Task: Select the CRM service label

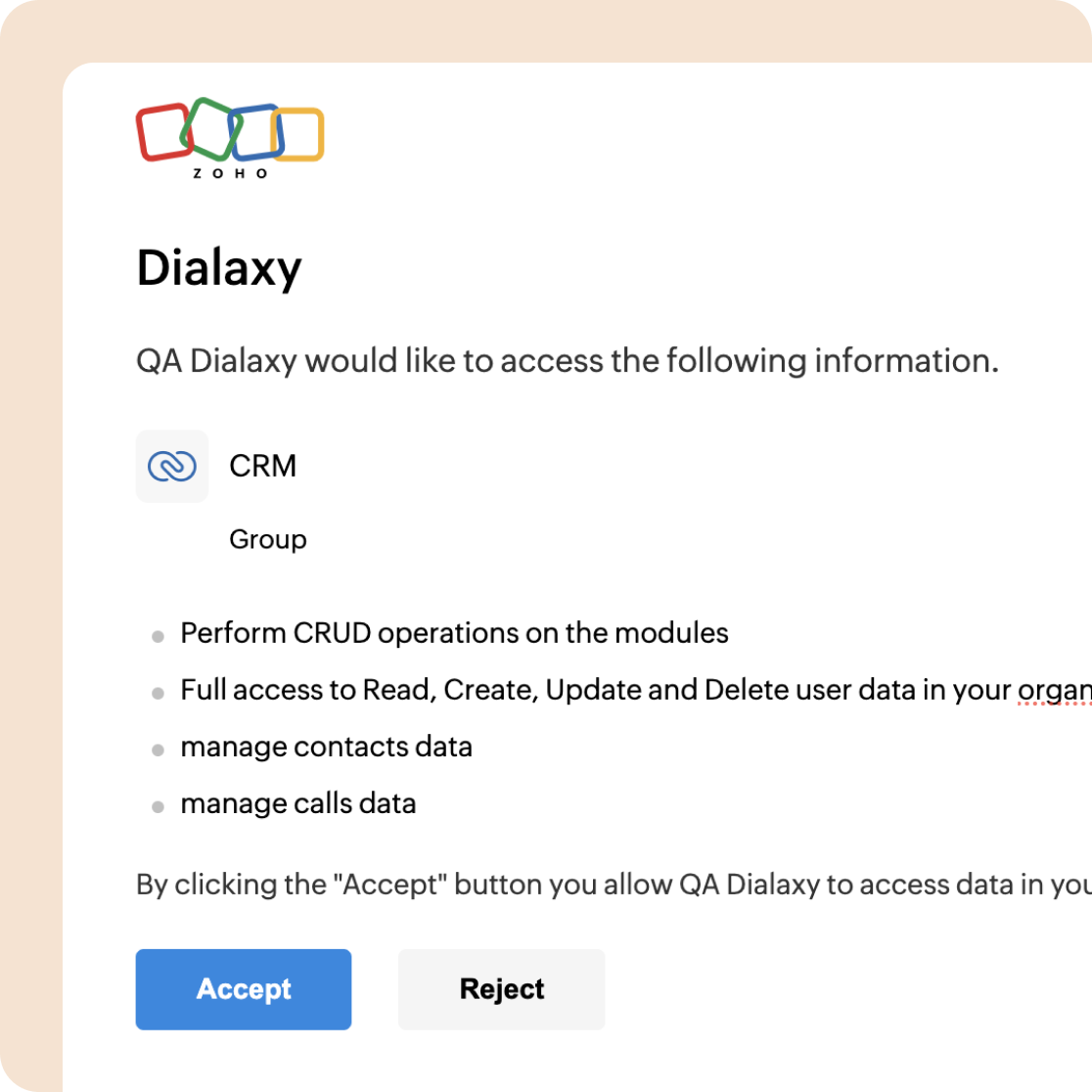Action: 262,467
